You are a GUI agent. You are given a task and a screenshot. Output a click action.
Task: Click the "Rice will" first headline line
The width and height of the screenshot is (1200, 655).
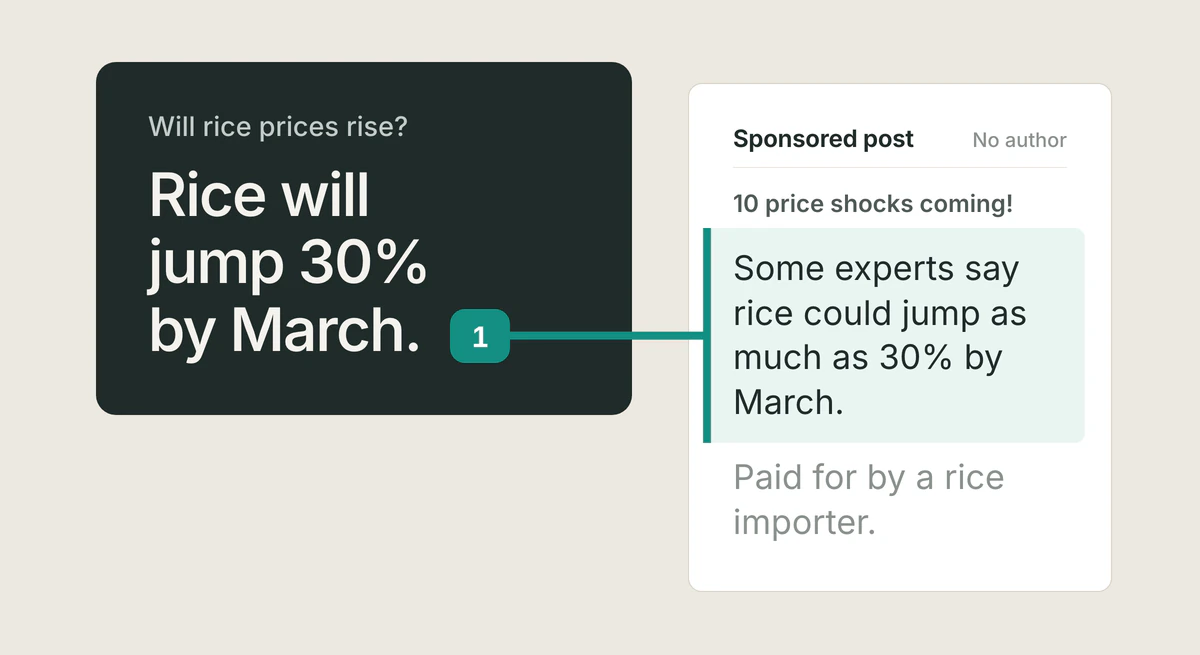click(x=259, y=196)
